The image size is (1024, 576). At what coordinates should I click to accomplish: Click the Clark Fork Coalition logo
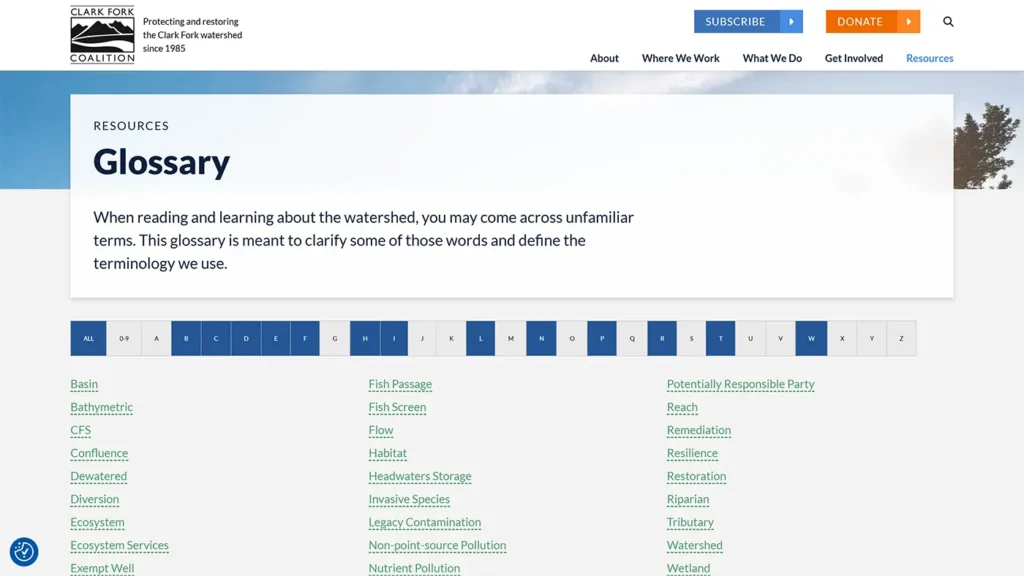point(102,35)
